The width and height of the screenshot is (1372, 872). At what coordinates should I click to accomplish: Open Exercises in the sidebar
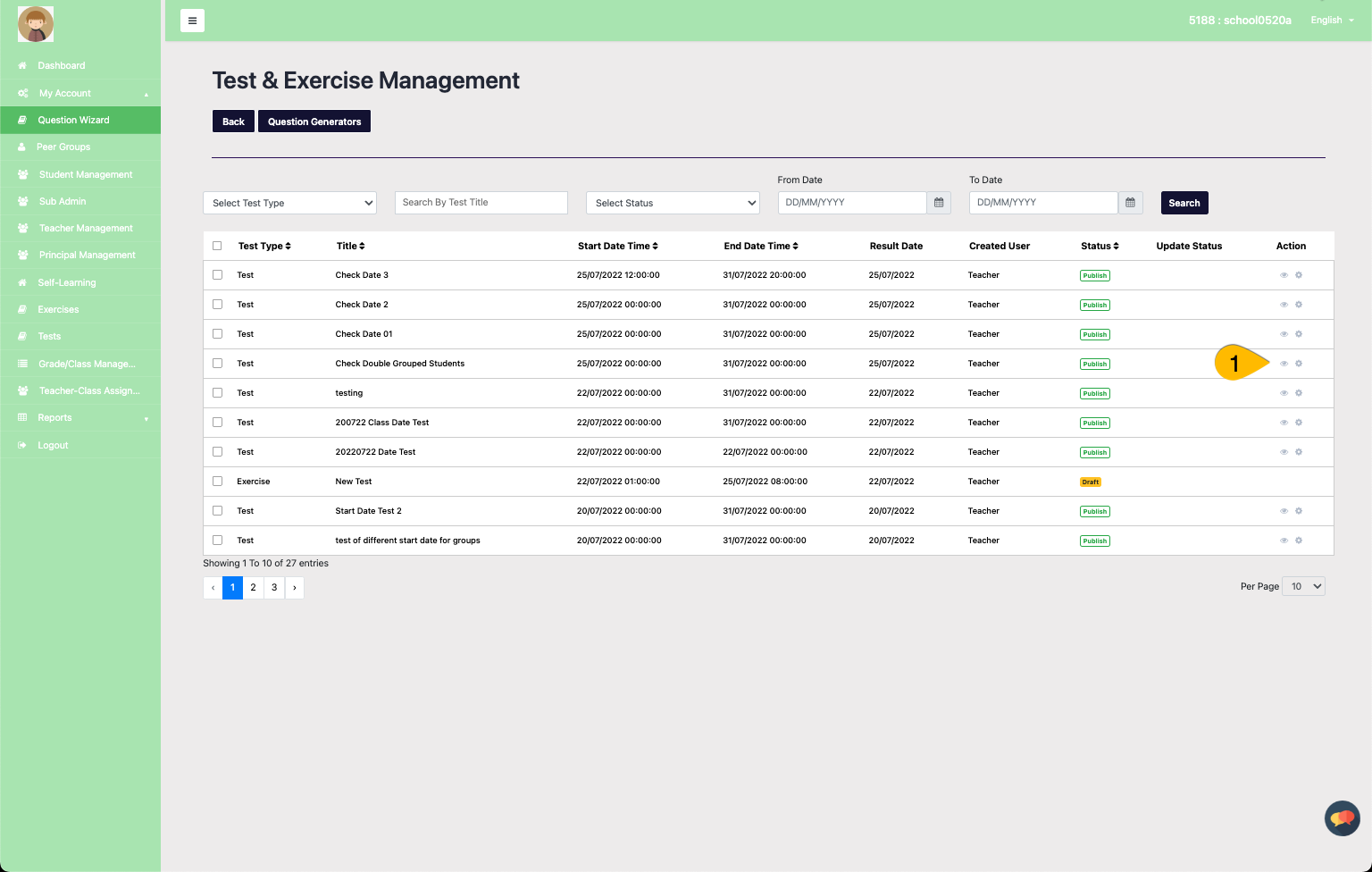coord(80,309)
